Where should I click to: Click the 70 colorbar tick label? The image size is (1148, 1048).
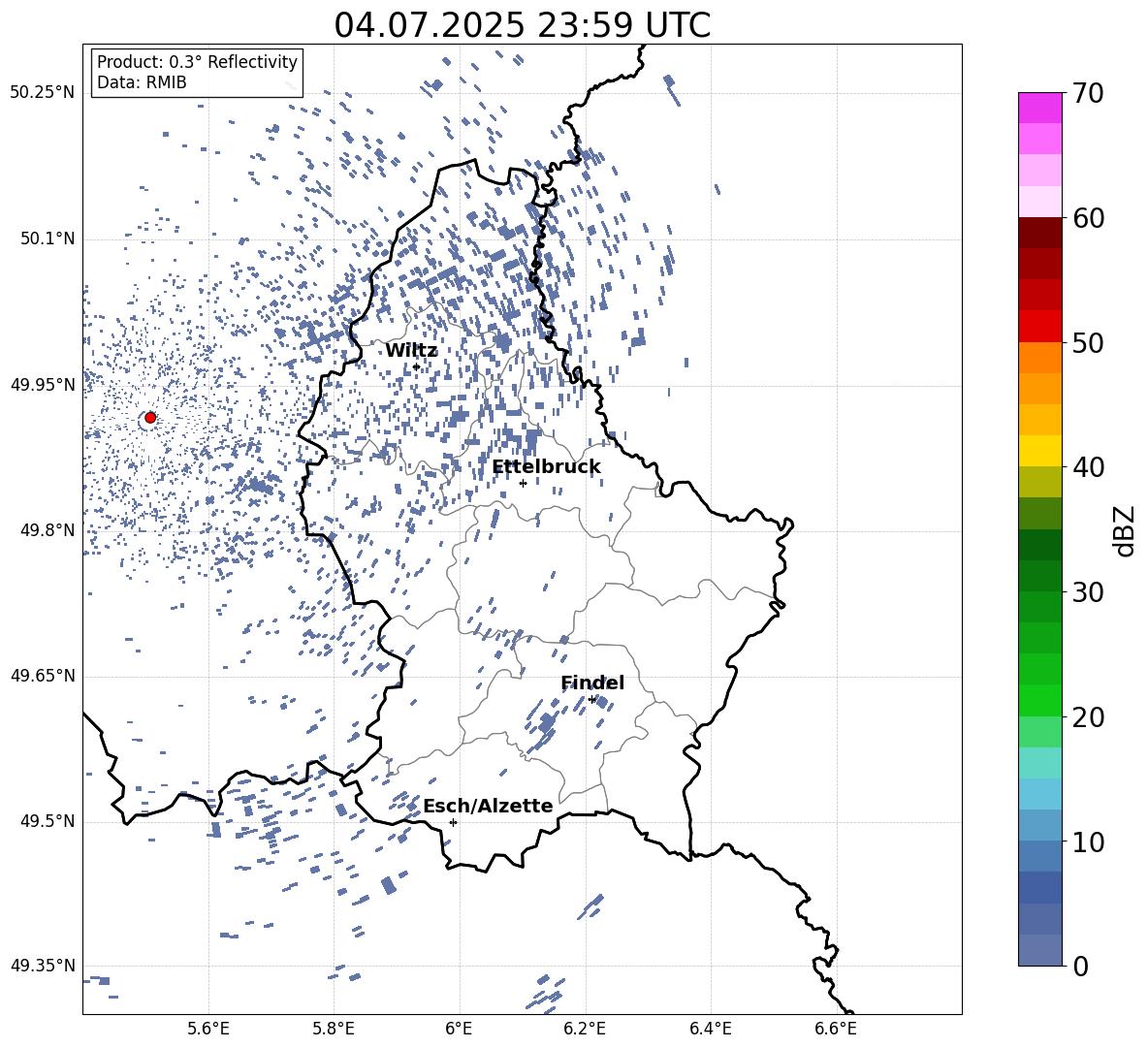pos(1088,94)
